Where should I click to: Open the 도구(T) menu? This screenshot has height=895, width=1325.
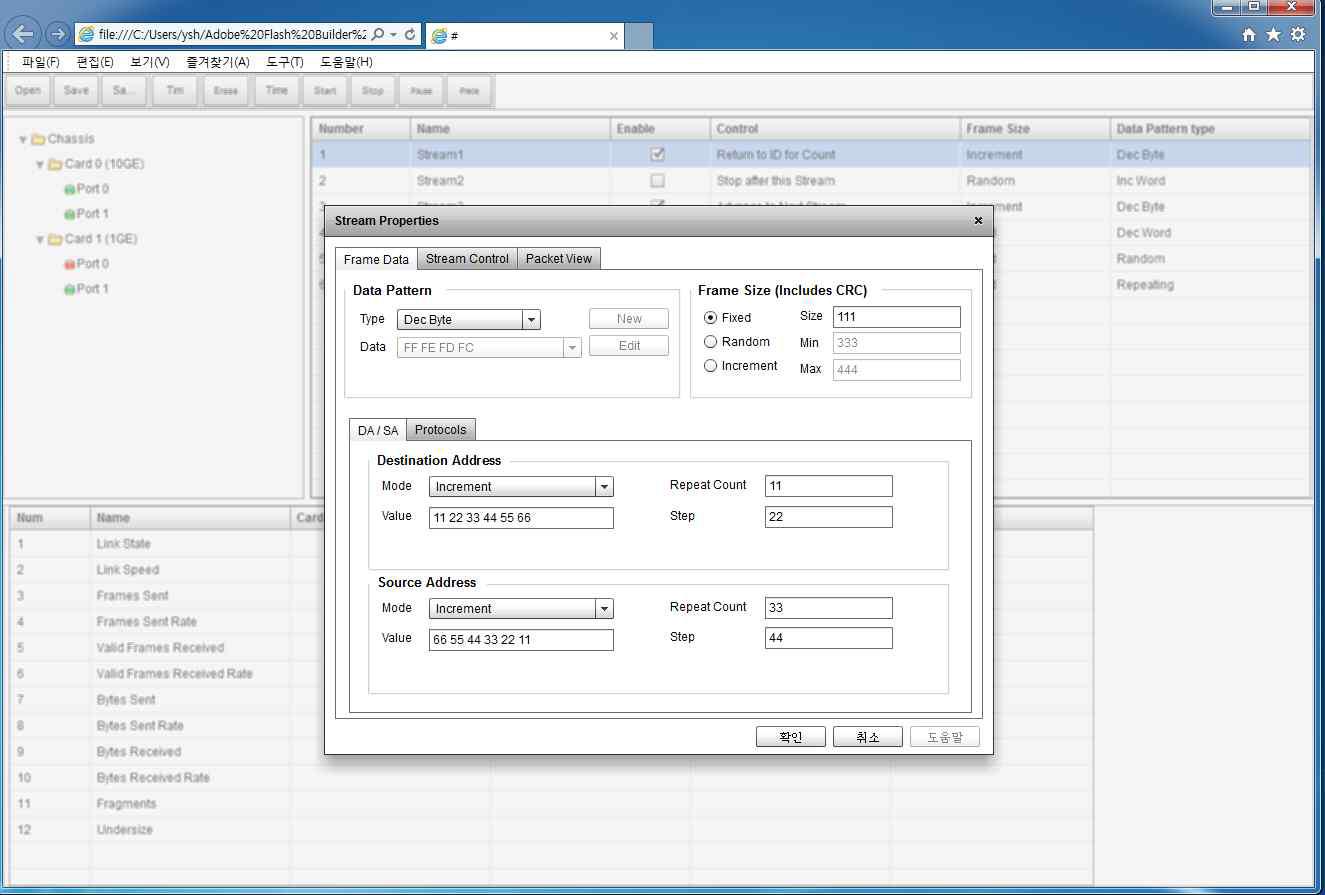point(285,62)
